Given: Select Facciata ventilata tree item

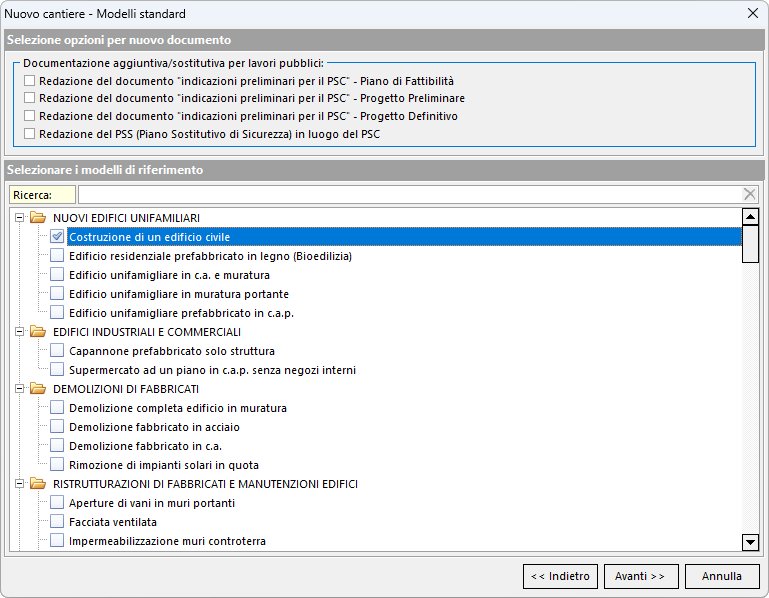Looking at the screenshot, I should pyautogui.click(x=113, y=522).
